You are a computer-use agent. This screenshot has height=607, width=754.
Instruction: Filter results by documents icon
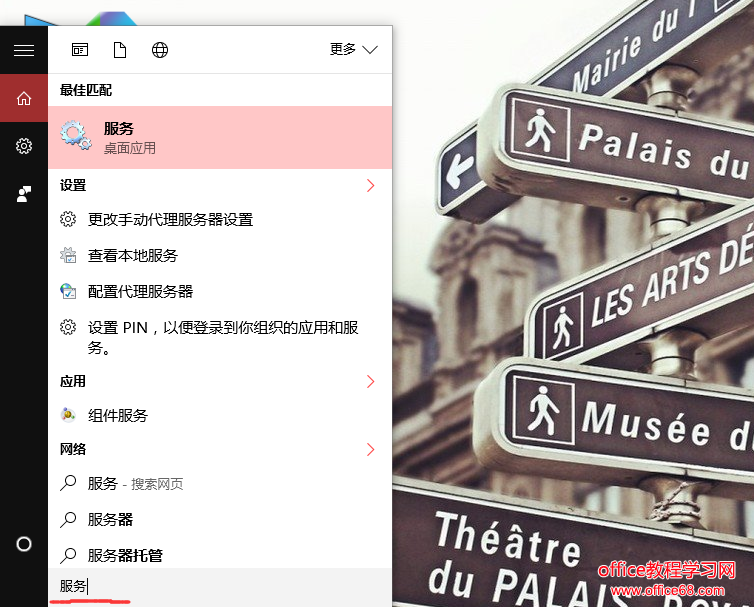pyautogui.click(x=120, y=50)
